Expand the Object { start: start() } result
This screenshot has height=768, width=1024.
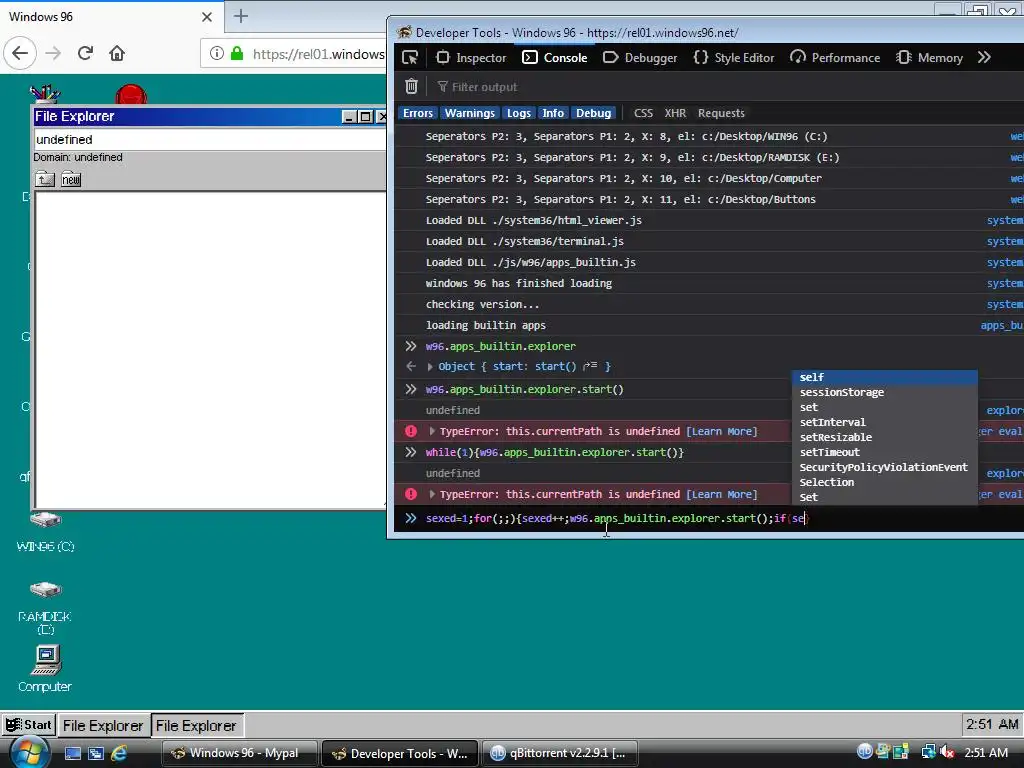pos(430,367)
